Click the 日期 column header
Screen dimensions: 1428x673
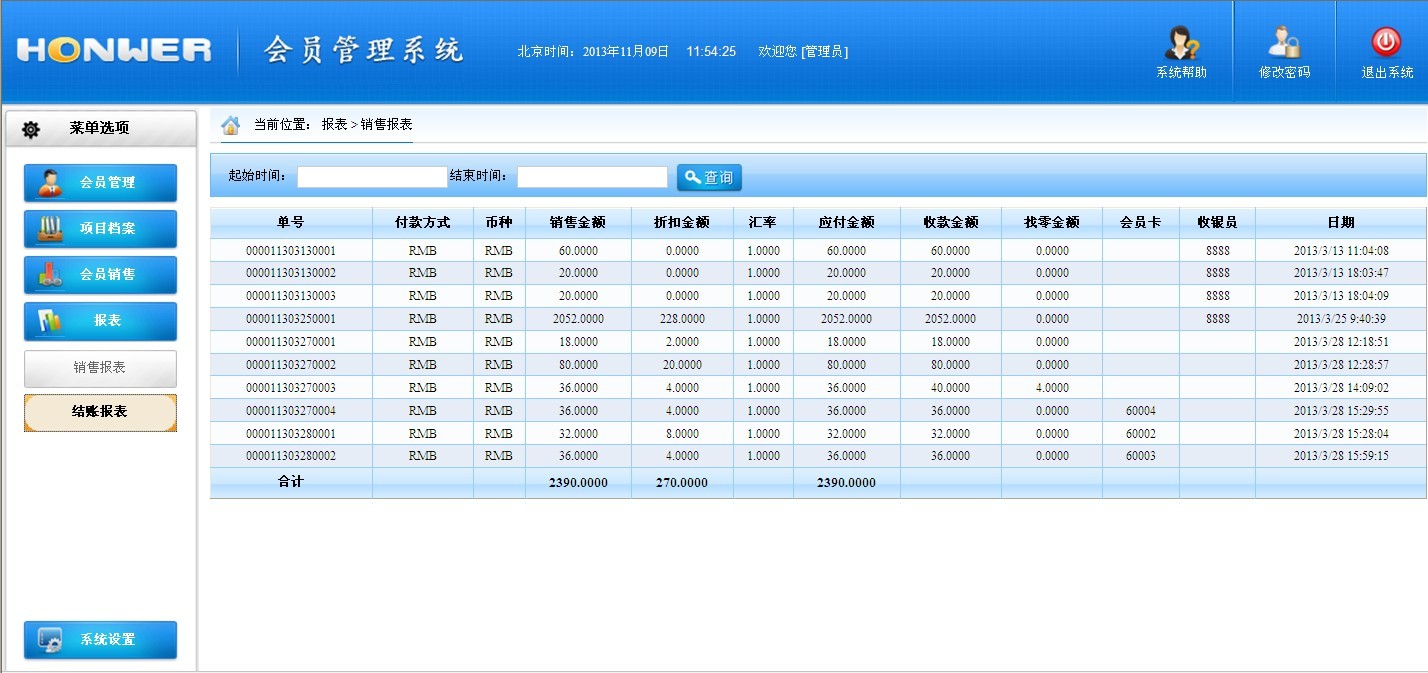[x=1340, y=222]
